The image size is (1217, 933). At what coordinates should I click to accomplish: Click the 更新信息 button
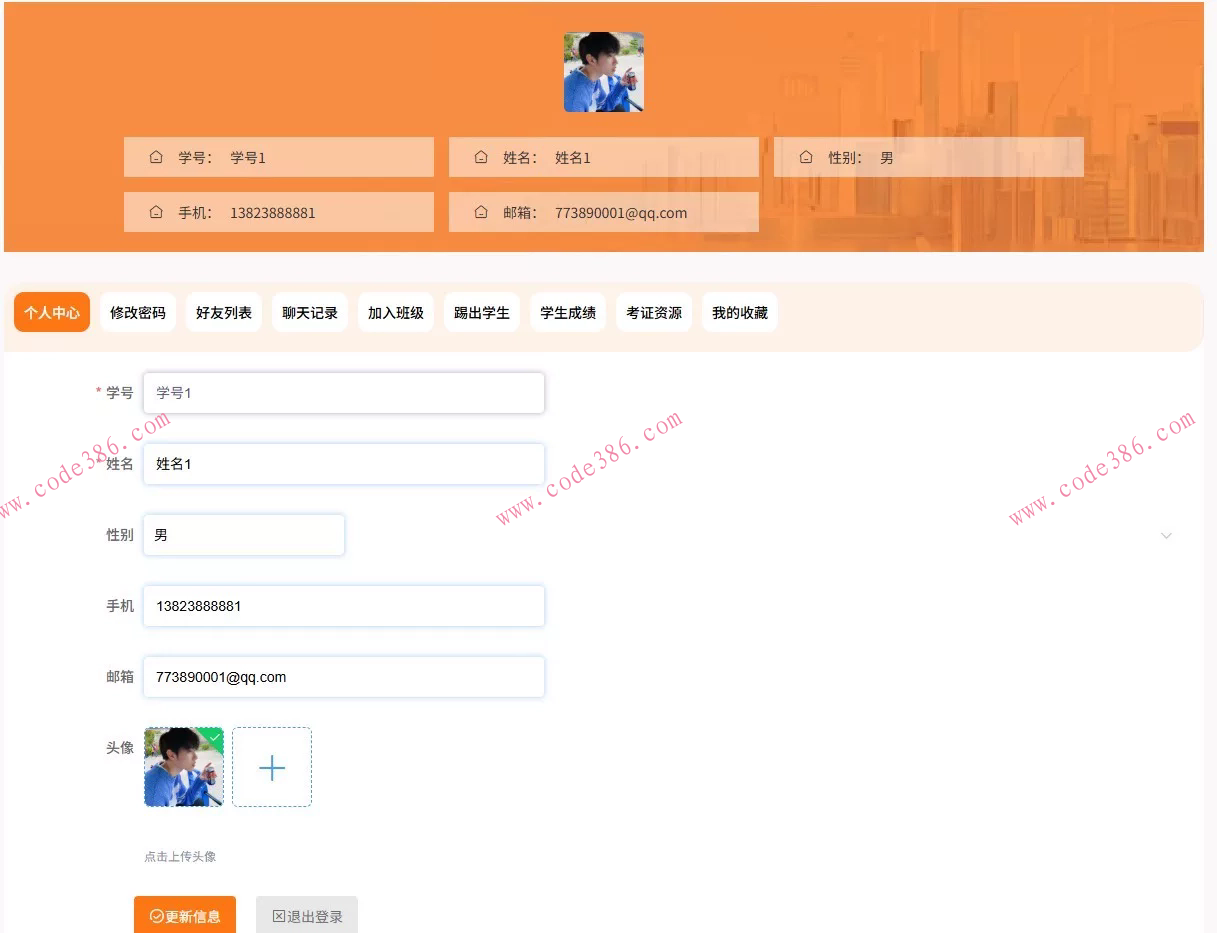184,915
